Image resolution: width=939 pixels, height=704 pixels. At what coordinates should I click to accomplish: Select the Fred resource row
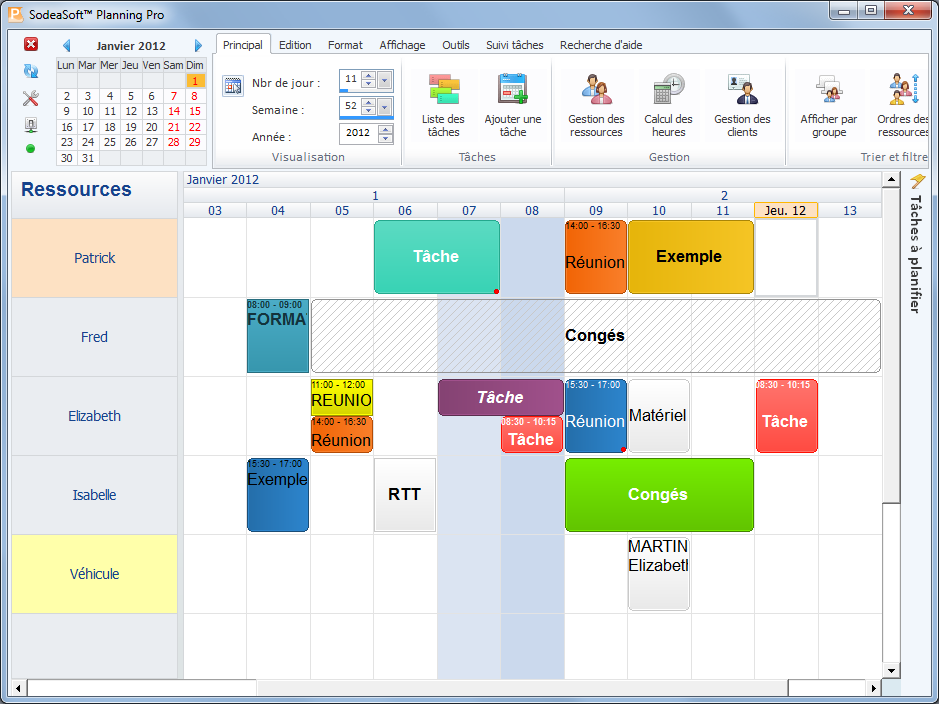click(x=95, y=337)
